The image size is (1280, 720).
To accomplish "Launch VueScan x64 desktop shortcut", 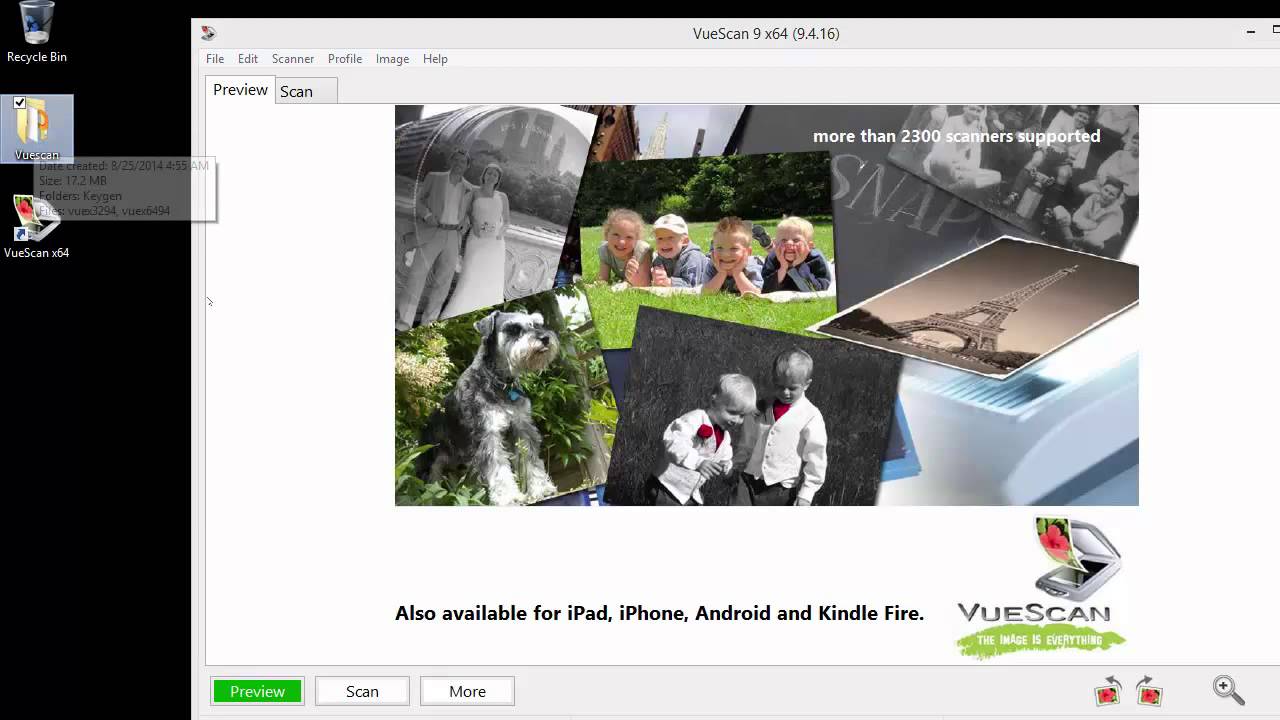I will click(x=36, y=226).
